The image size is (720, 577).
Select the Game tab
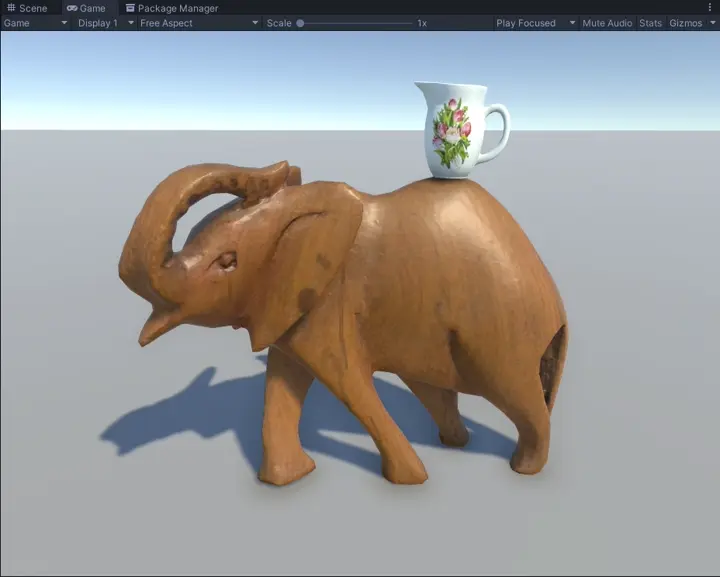87,8
